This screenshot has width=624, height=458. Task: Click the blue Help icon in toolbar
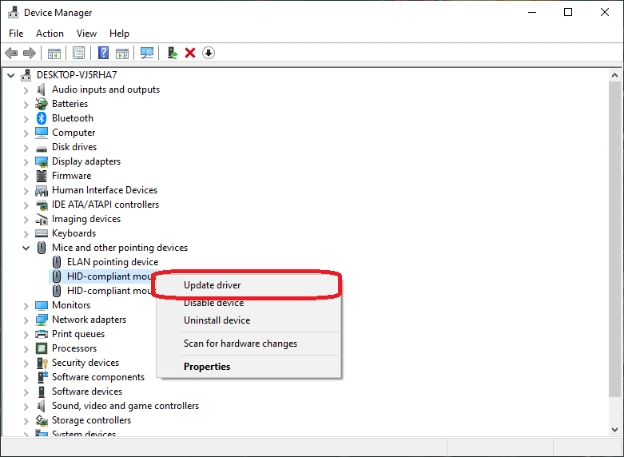click(103, 53)
